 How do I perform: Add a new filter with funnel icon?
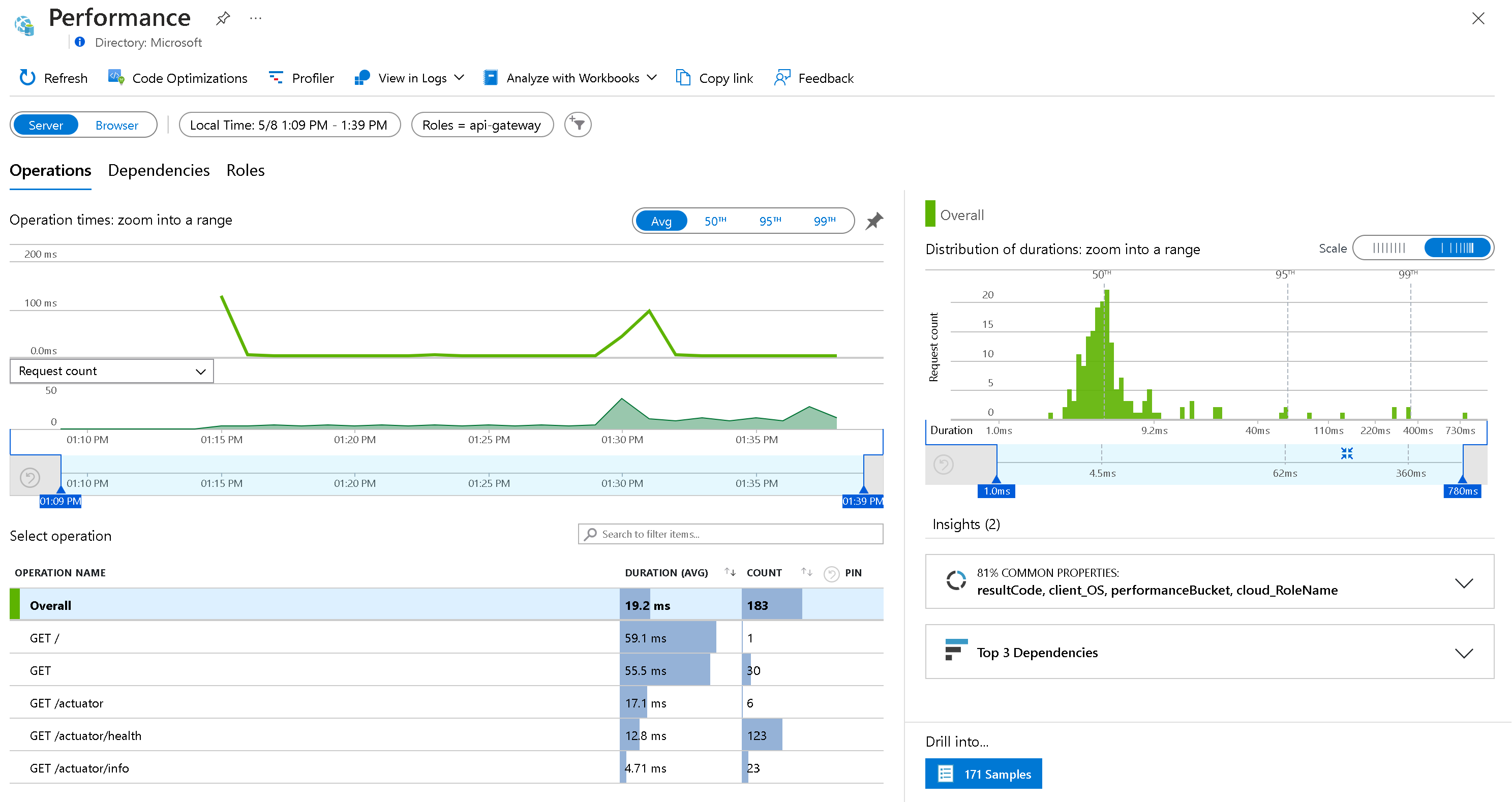(578, 125)
